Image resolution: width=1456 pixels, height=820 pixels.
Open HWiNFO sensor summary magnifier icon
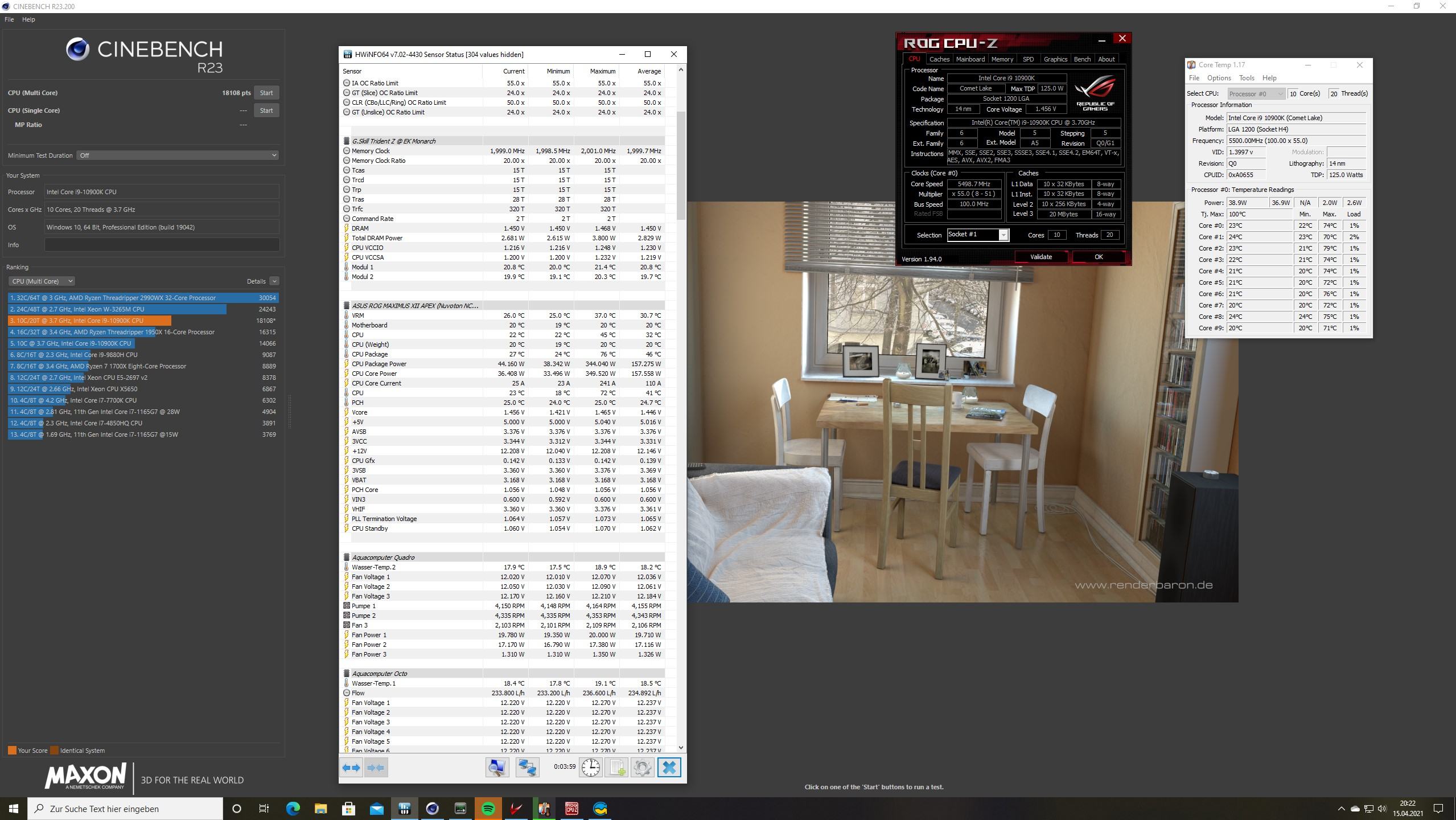(497, 768)
